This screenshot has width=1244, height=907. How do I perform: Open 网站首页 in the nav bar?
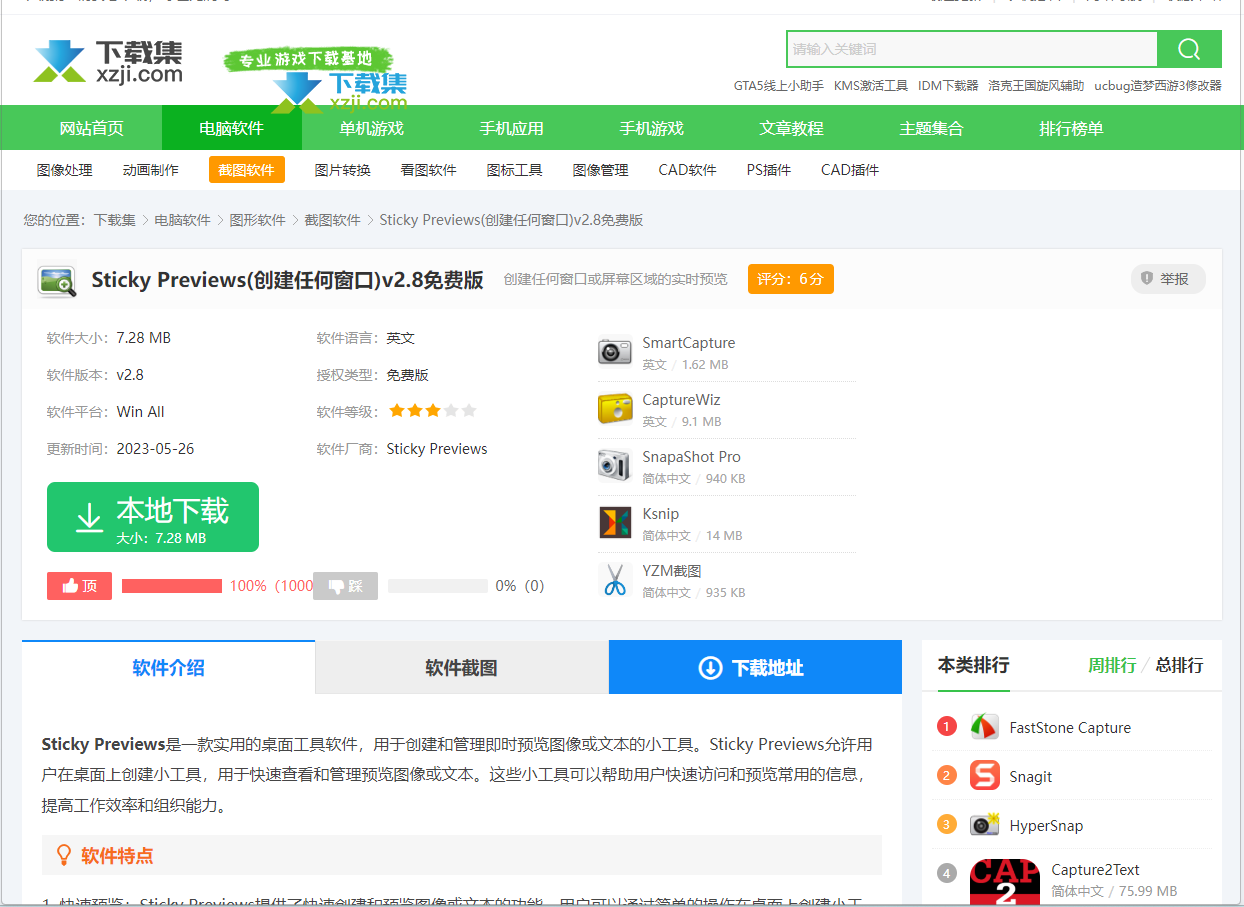pyautogui.click(x=92, y=128)
